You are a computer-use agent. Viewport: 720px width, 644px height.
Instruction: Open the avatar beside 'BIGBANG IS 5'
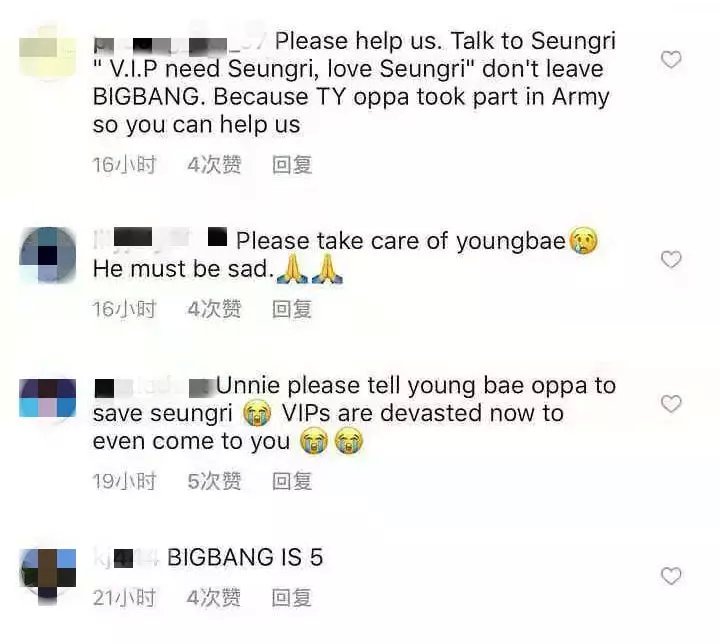pos(48,575)
